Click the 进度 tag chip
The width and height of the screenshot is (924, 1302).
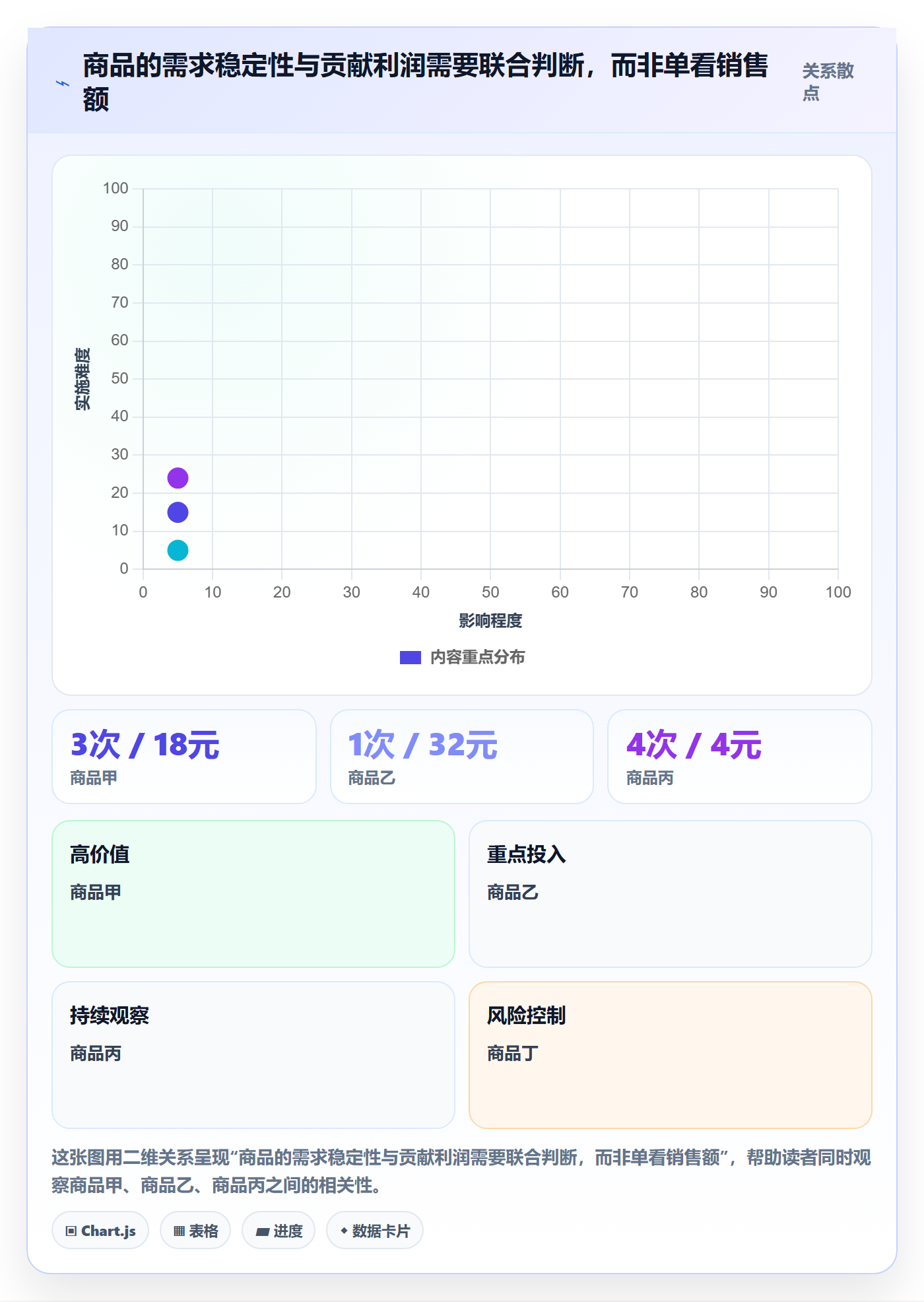[x=279, y=1231]
